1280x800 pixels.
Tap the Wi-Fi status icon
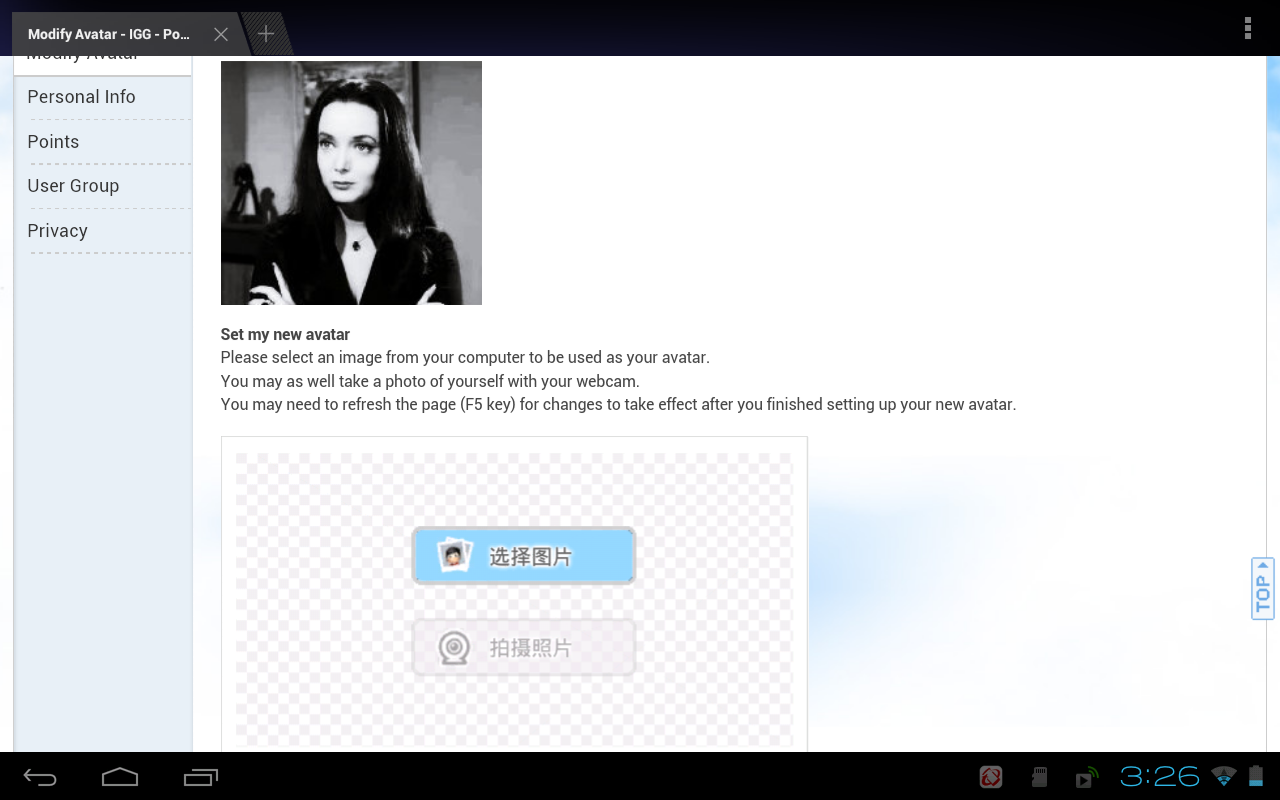[1223, 776]
